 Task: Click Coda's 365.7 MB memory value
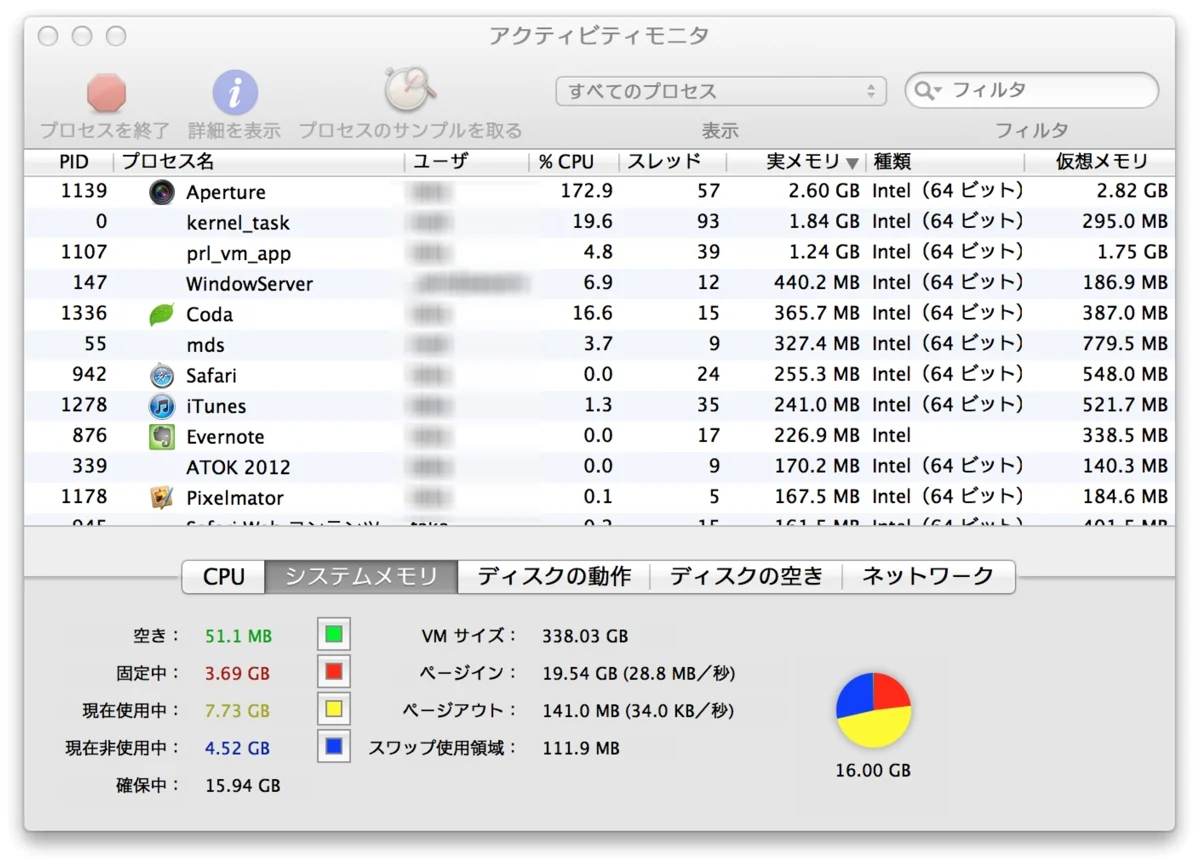click(x=816, y=313)
